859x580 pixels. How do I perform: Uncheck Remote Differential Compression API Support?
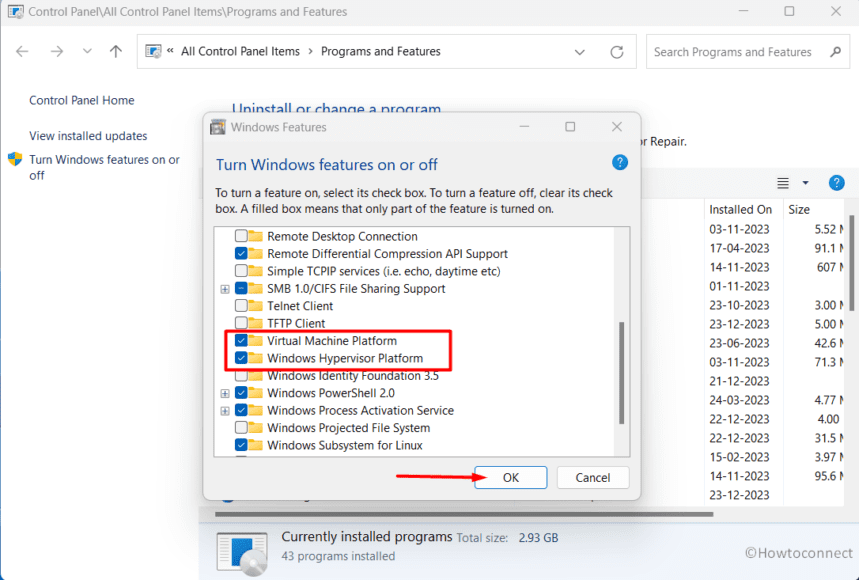click(241, 254)
